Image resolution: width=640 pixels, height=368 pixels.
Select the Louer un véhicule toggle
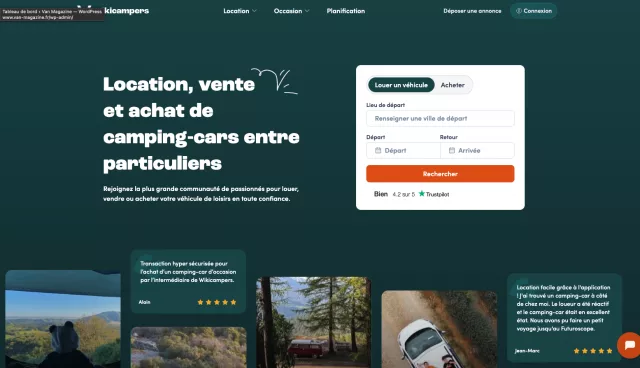tap(401, 85)
